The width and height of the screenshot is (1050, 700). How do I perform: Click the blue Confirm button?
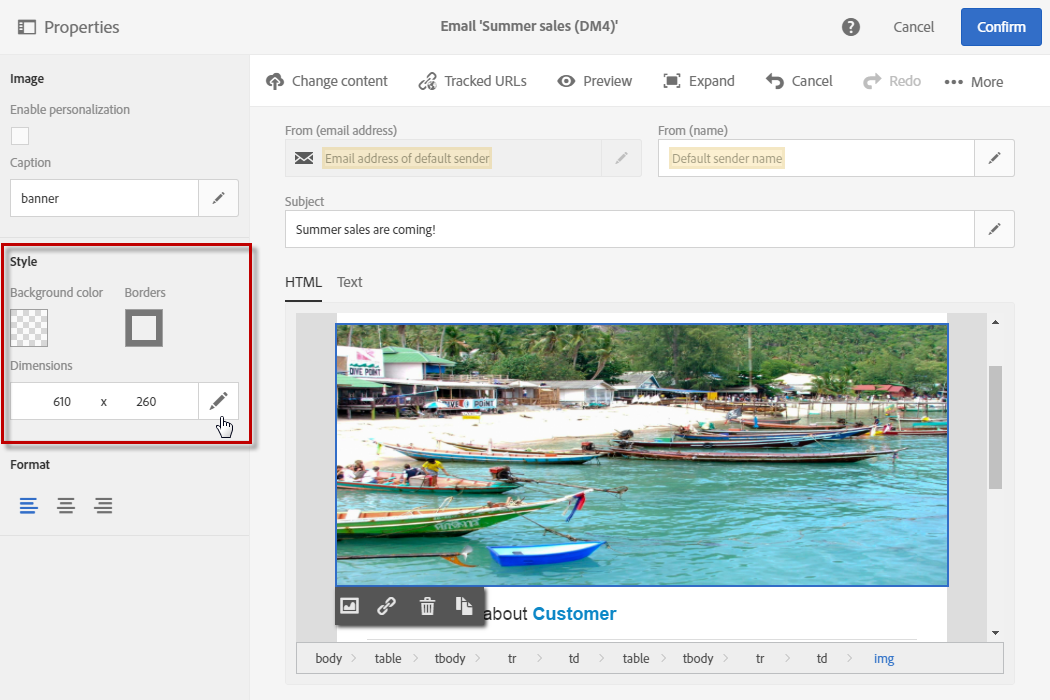pos(1001,27)
